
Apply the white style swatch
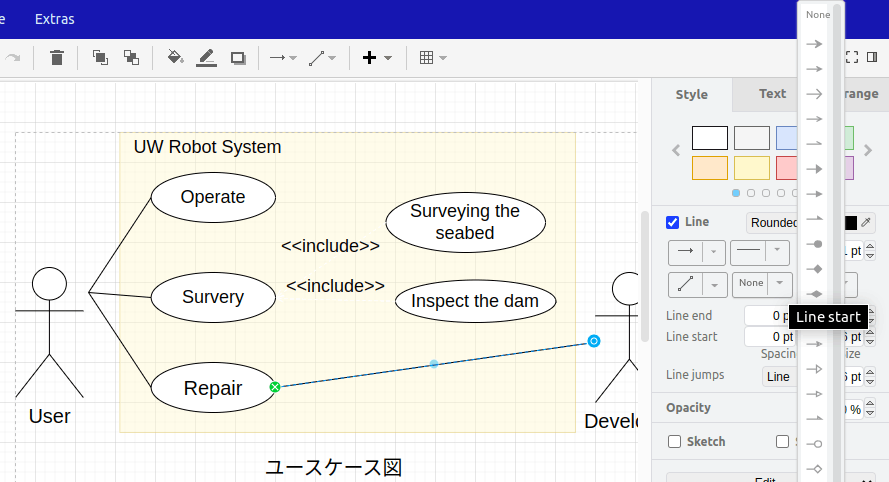[x=710, y=138]
